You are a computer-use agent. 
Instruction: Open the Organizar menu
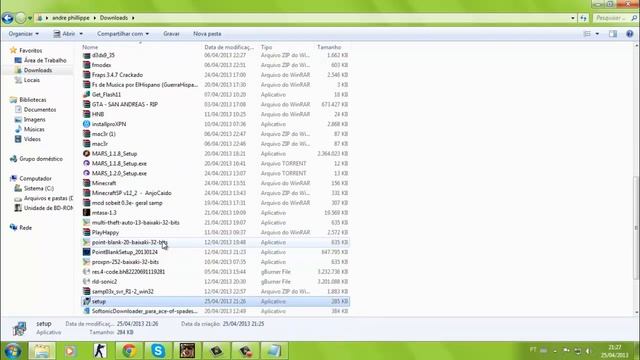click(x=24, y=34)
